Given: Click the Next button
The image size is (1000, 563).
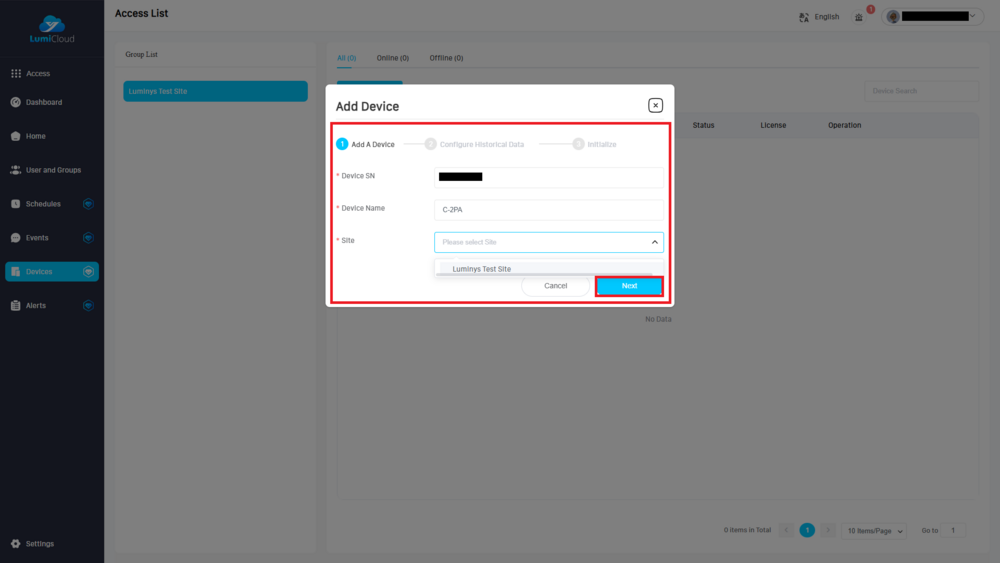Looking at the screenshot, I should click(629, 286).
